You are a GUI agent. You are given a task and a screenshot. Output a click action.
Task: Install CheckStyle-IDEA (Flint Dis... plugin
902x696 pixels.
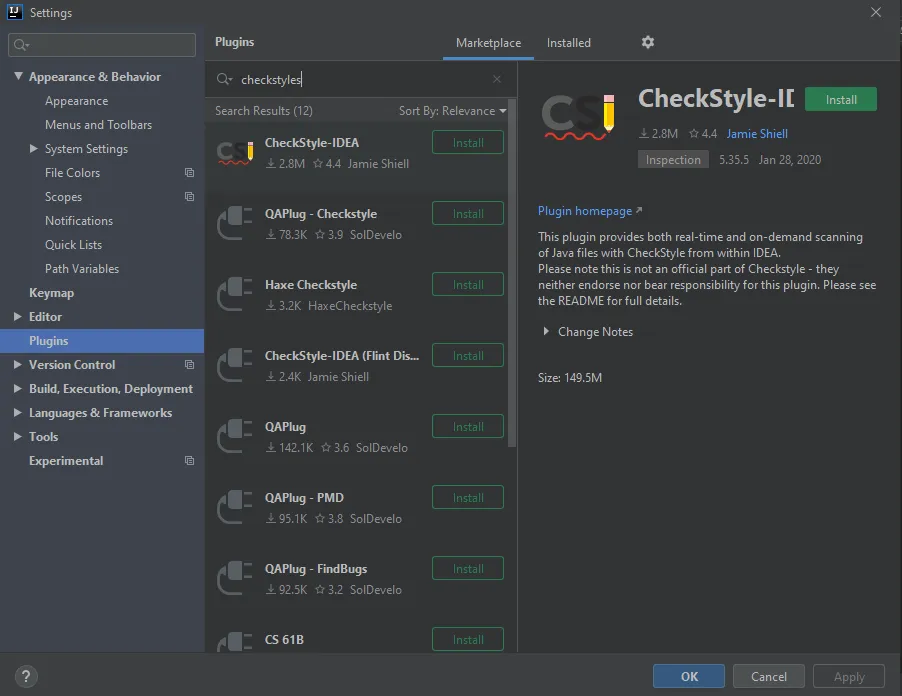(468, 355)
